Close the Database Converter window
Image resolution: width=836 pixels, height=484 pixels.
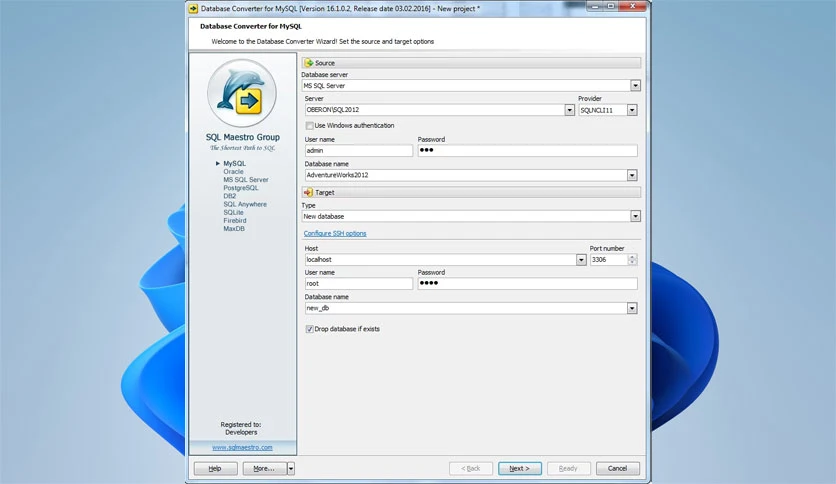click(x=632, y=6)
